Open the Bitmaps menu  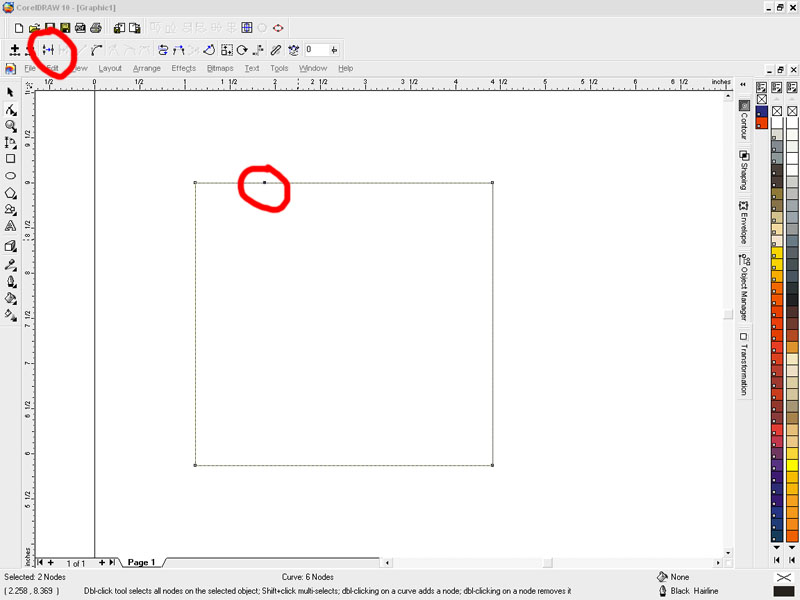220,68
